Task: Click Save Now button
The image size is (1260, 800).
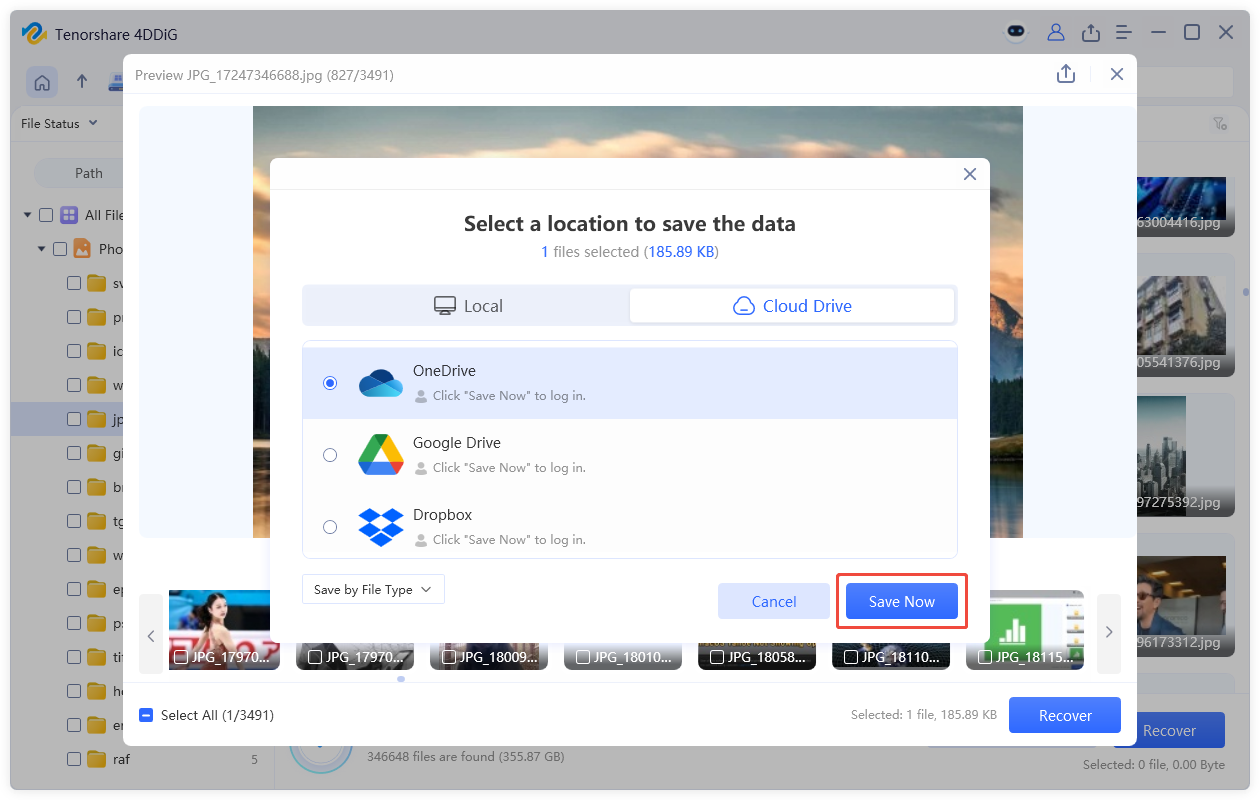Action: (x=902, y=601)
